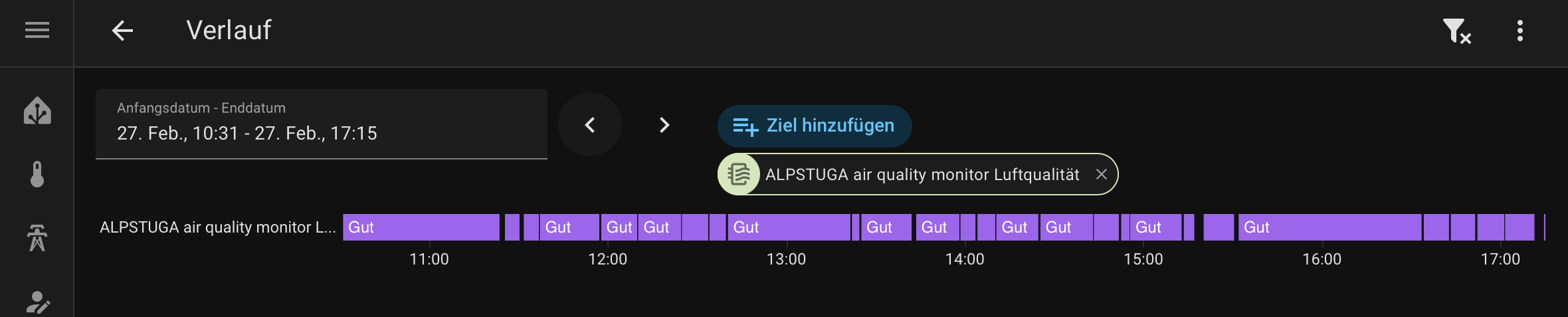Click the ALPSTUGA air quality row label
1568x317 pixels.
coord(217,227)
